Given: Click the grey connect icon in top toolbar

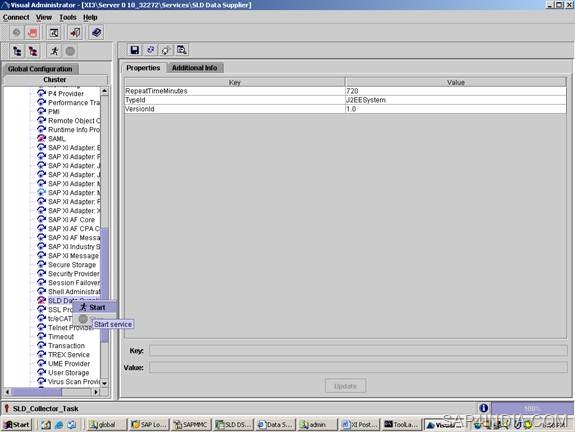Looking at the screenshot, I should pos(17,33).
